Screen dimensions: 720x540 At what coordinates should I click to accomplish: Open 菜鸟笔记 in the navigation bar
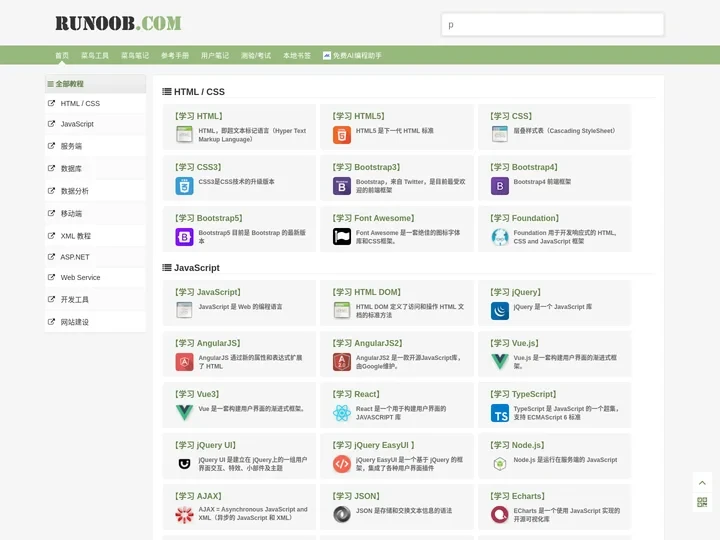click(x=135, y=56)
